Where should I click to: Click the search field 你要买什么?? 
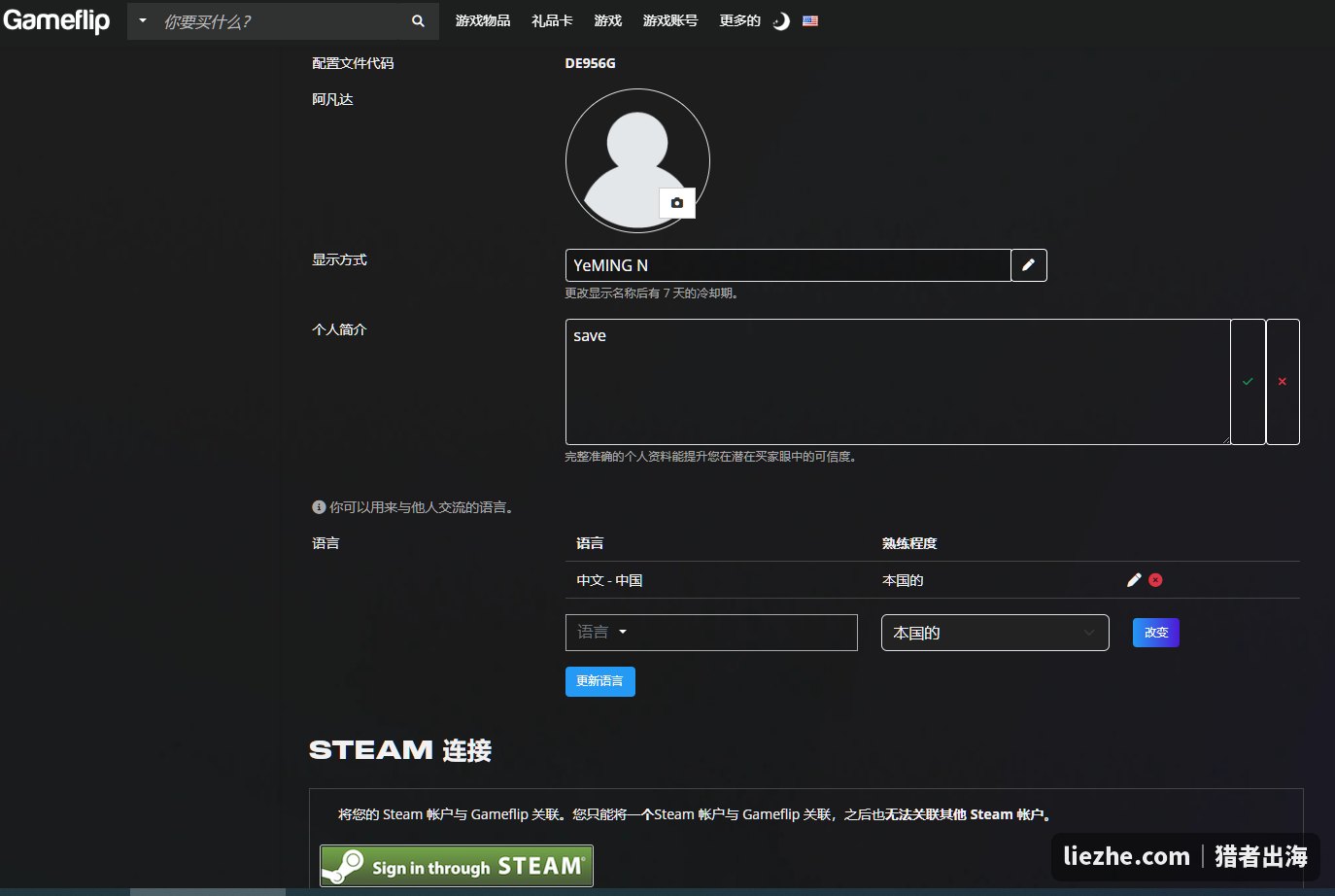pyautogui.click(x=280, y=21)
